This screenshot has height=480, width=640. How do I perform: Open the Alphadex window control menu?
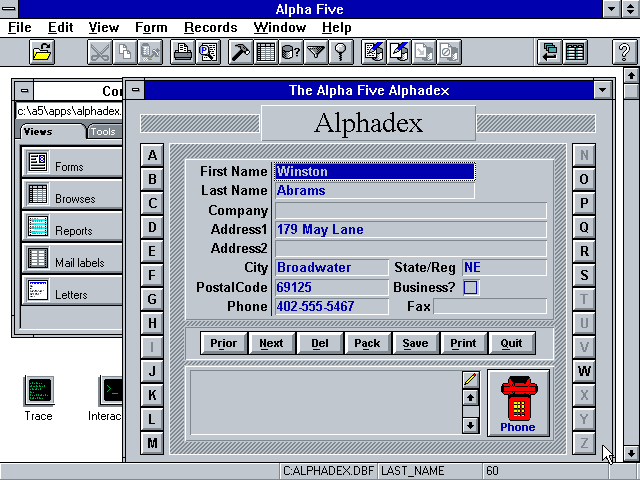click(x=136, y=90)
